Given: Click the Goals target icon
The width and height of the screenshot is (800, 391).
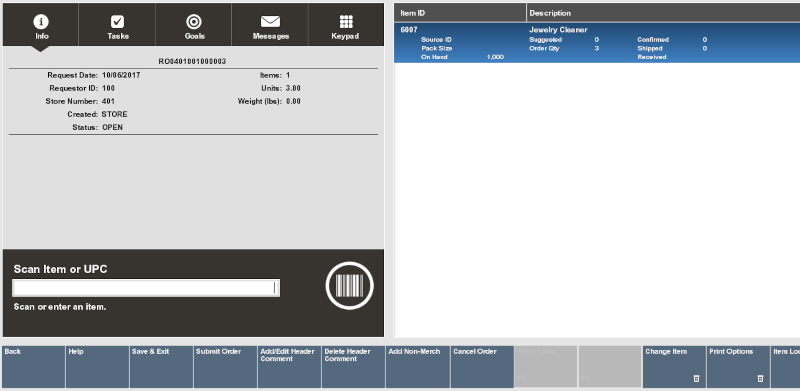Looking at the screenshot, I should coord(194,21).
